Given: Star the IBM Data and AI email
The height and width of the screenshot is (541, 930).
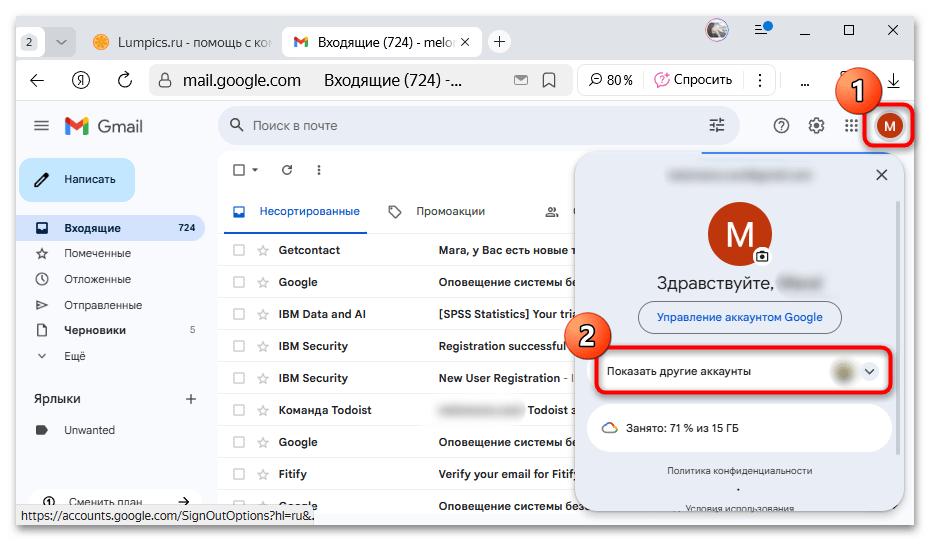Looking at the screenshot, I should [263, 314].
